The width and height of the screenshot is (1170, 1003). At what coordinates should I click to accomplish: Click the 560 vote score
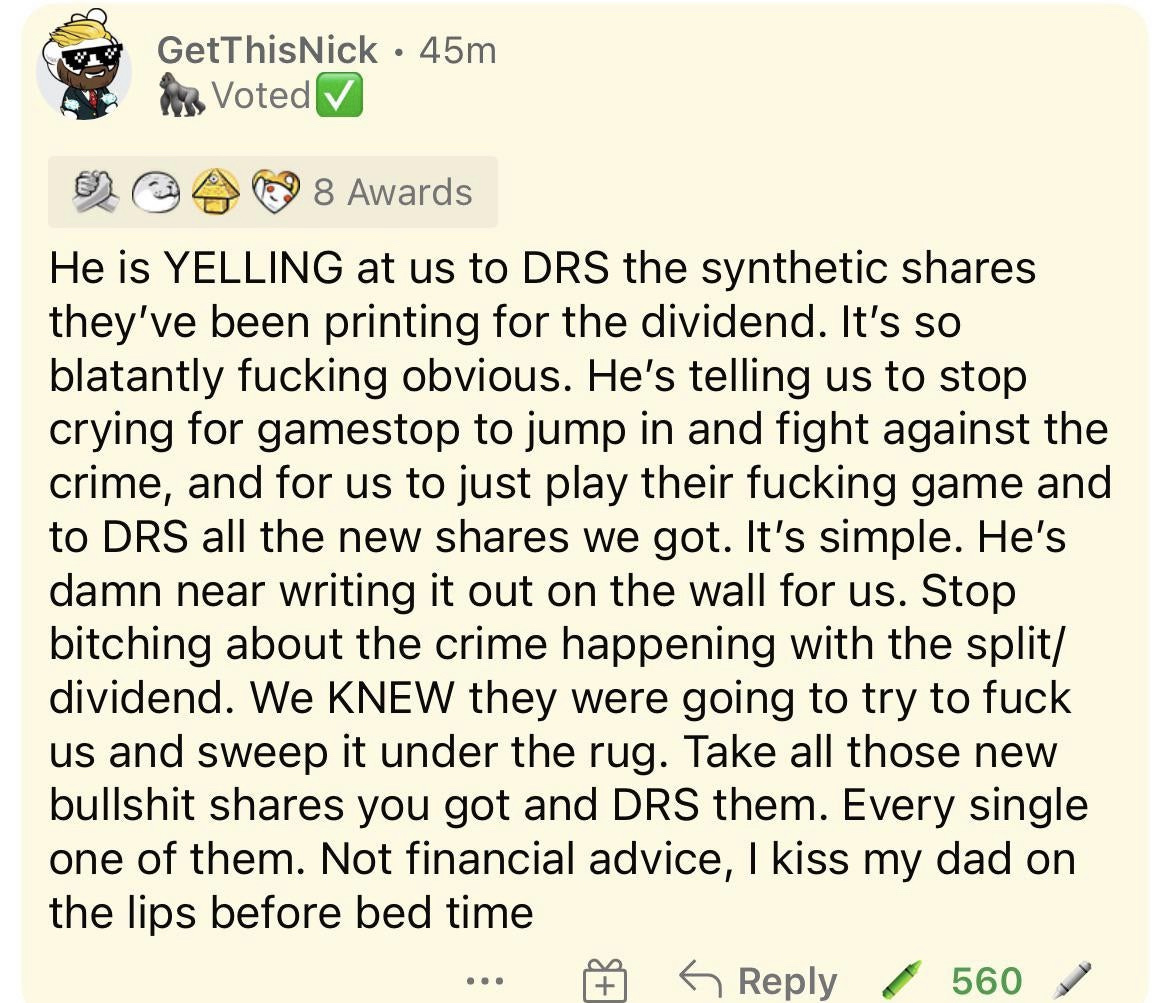(x=986, y=981)
